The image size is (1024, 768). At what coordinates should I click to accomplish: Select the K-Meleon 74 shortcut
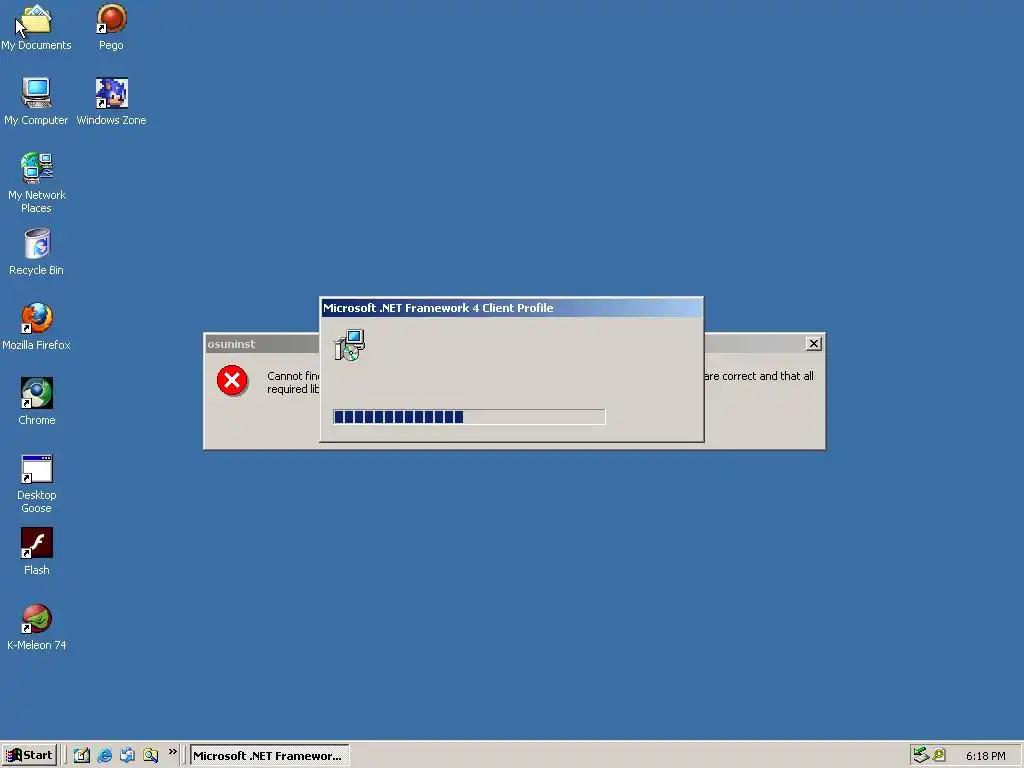37,627
